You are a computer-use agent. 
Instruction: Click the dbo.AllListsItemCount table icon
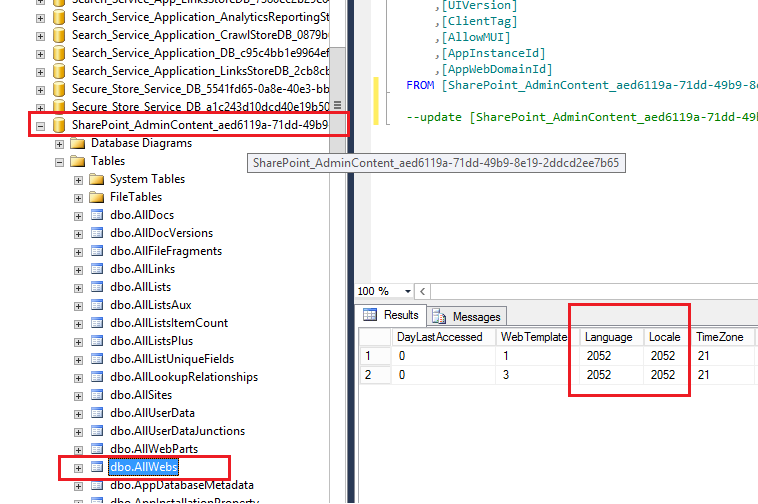click(97, 323)
